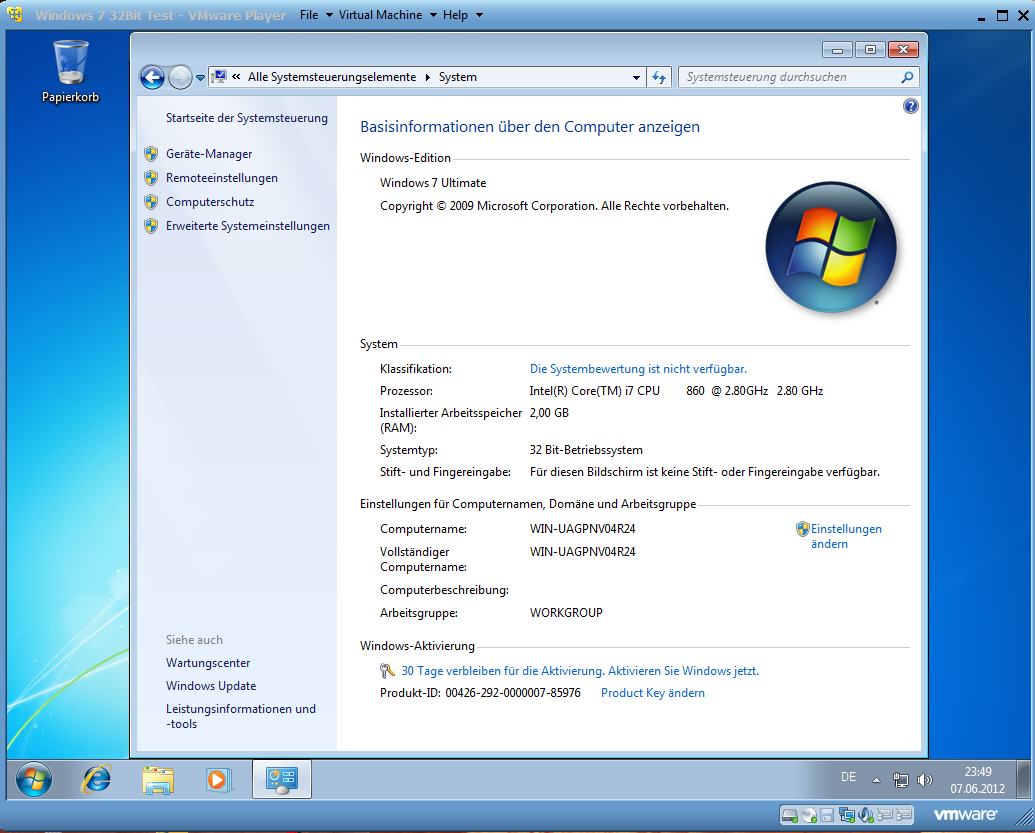
Task: Click the VMware network adapter device icon
Action: pyautogui.click(x=846, y=815)
